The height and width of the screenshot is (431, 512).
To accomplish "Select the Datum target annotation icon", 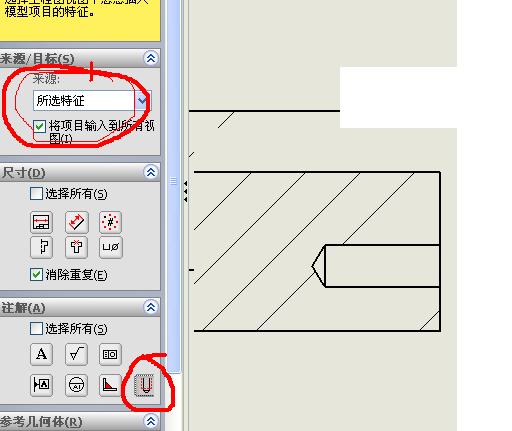I will click(x=77, y=385).
